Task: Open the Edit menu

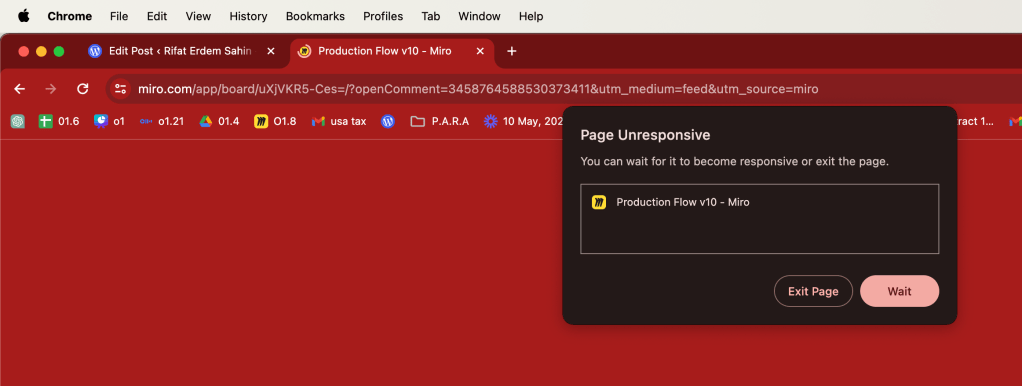Action: [157, 16]
